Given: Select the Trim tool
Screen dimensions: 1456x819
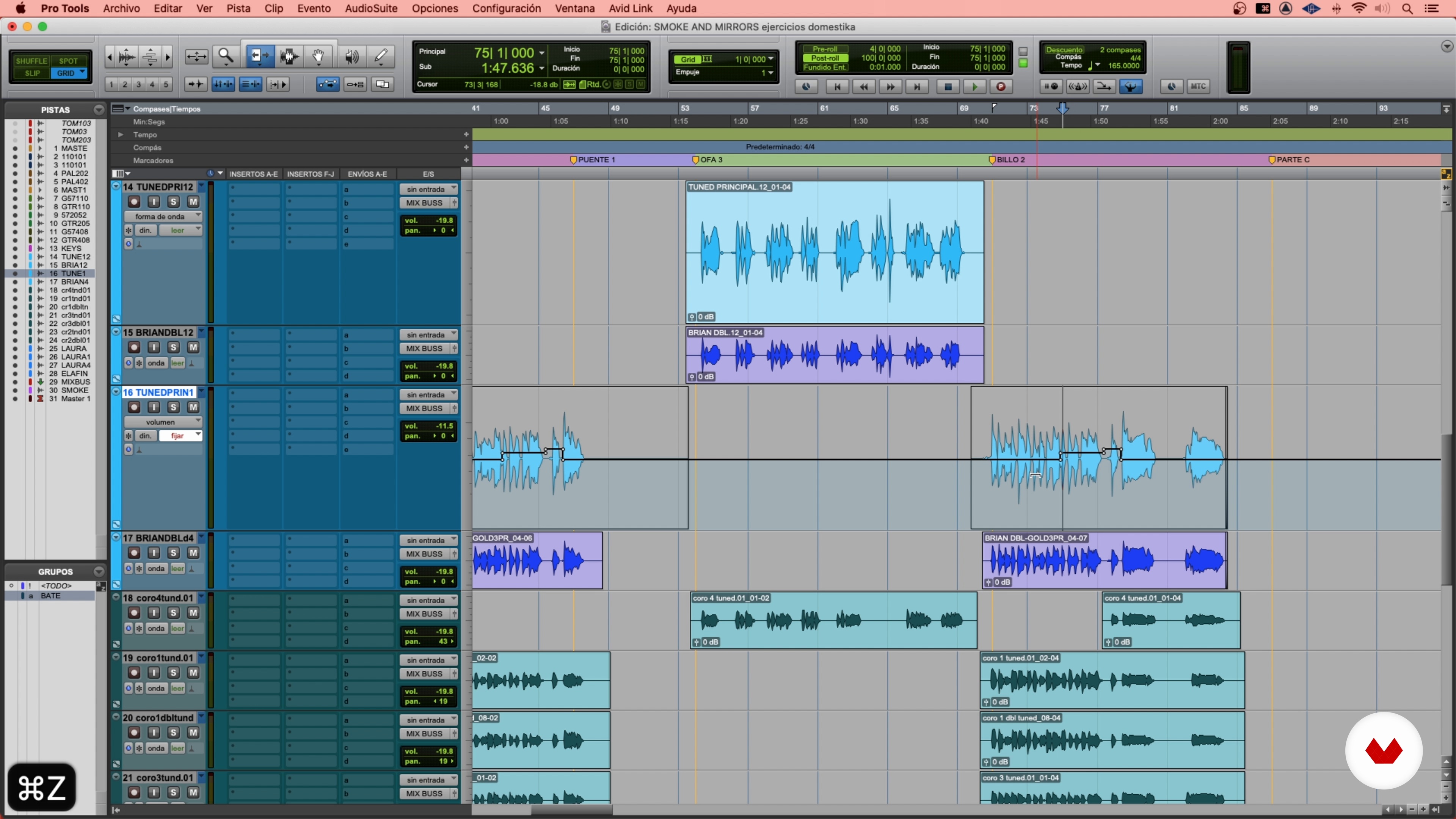Looking at the screenshot, I should 259,56.
